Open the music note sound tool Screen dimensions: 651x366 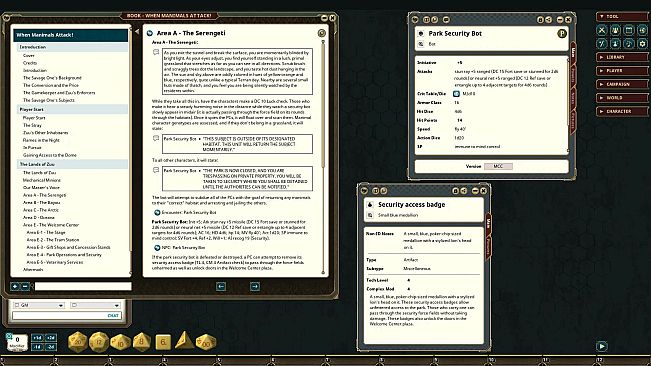(x=629, y=43)
